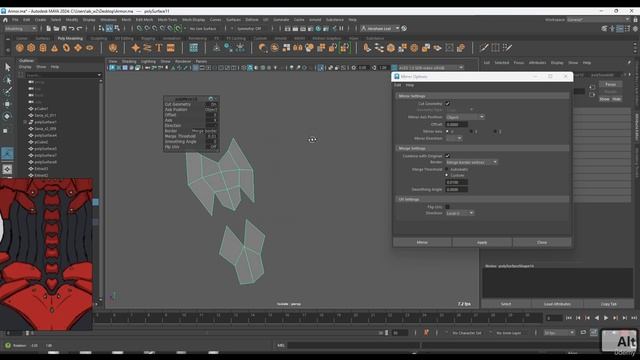This screenshot has width=640, height=360.
Task: Open the Mirror Direction dropdown
Action: click(454, 138)
